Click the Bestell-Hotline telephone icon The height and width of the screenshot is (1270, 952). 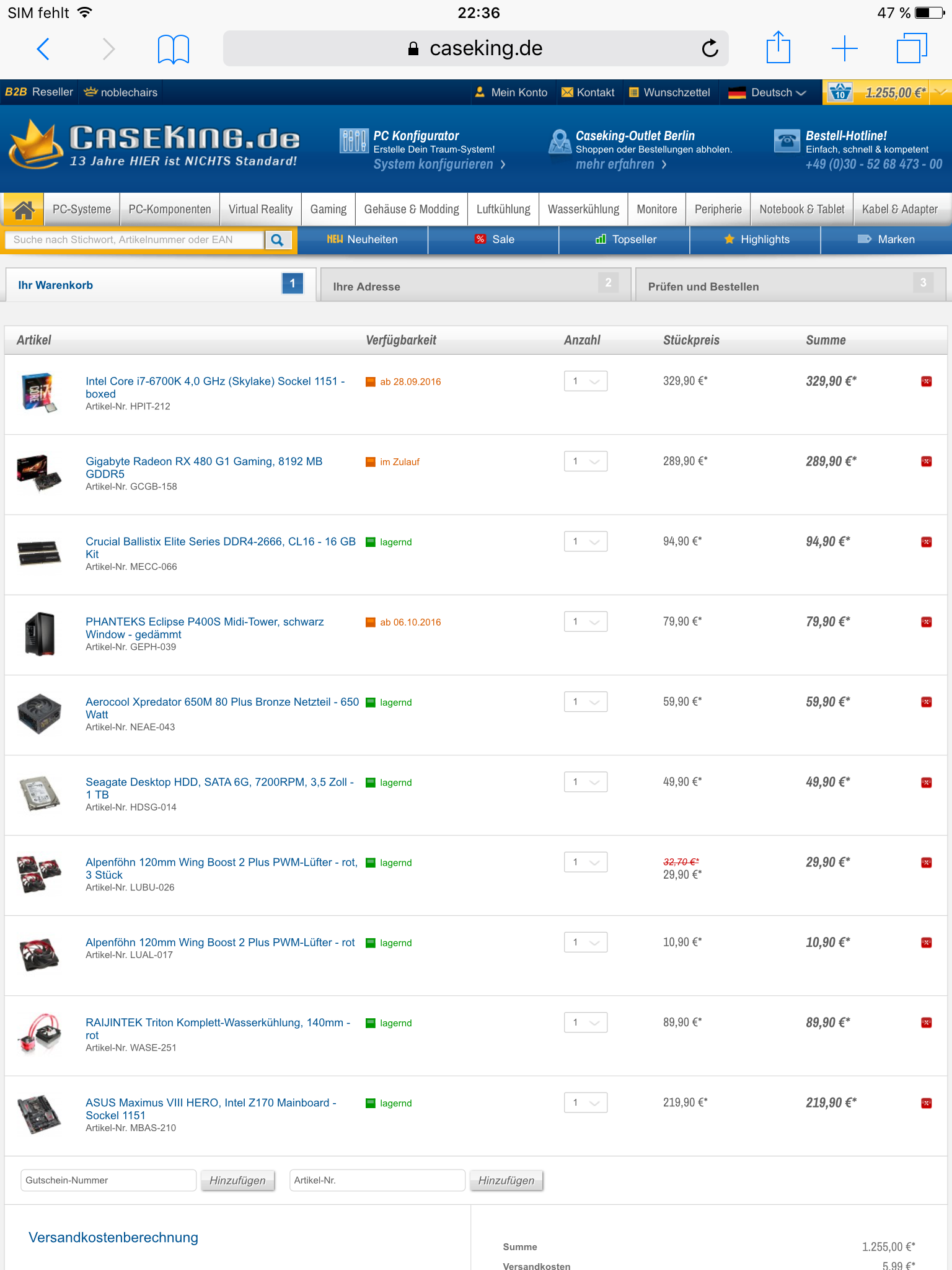coord(787,140)
